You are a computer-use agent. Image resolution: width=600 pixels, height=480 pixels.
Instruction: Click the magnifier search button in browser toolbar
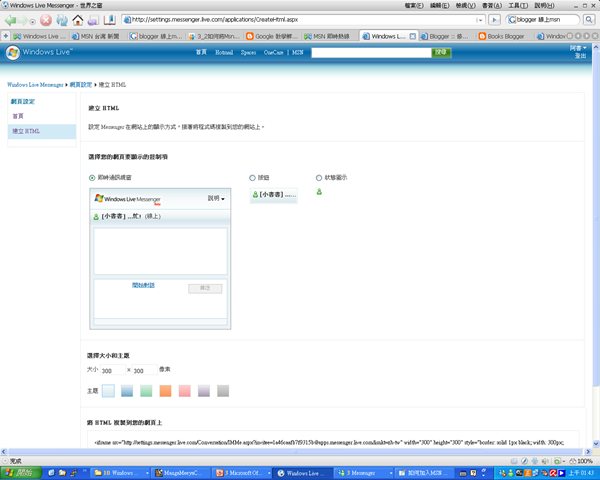coord(589,20)
